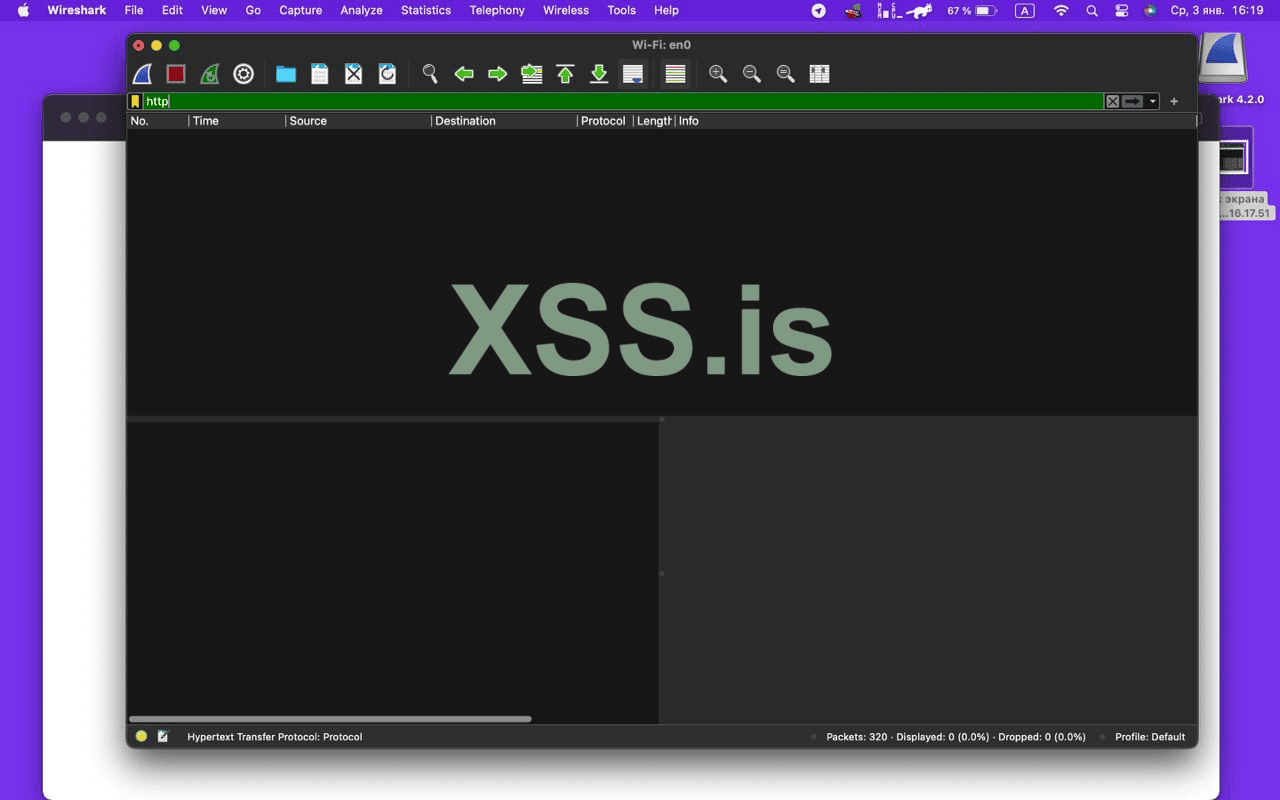Apply the display filter with the arrow button

(x=1132, y=101)
